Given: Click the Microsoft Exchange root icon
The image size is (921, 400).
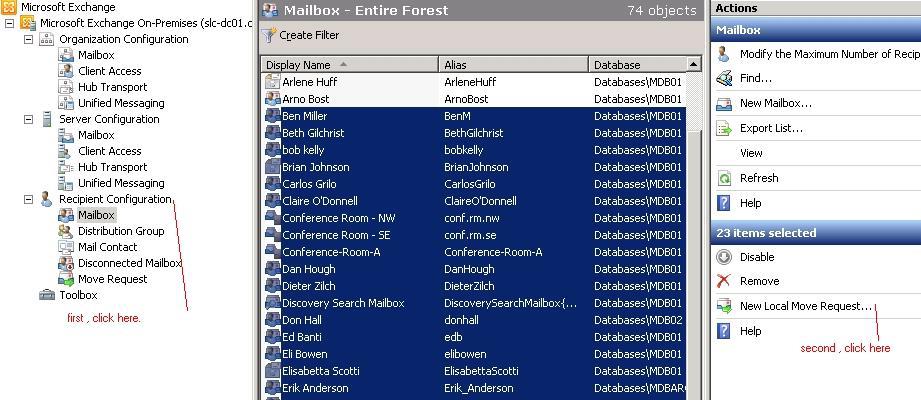Looking at the screenshot, I should click(x=9, y=8).
